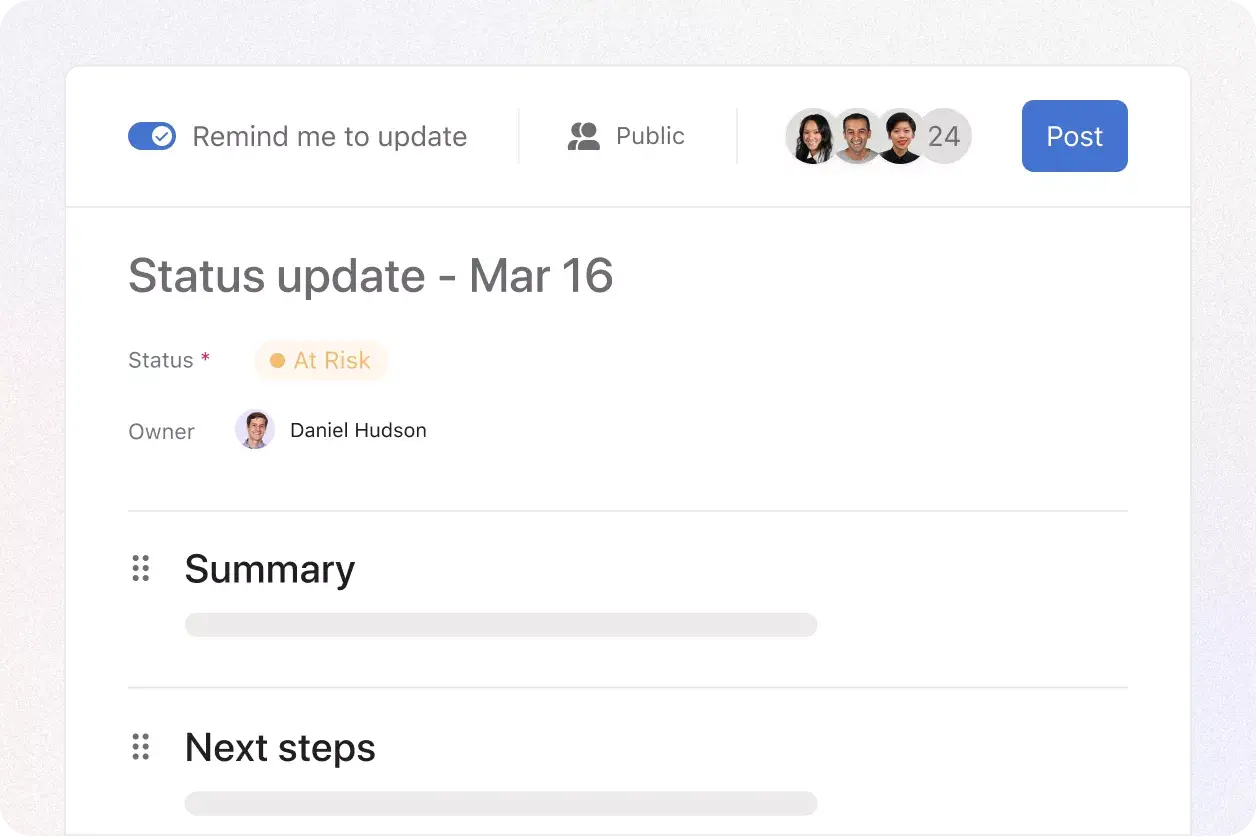Click the Summary placeholder bar
The width and height of the screenshot is (1256, 836).
500,624
